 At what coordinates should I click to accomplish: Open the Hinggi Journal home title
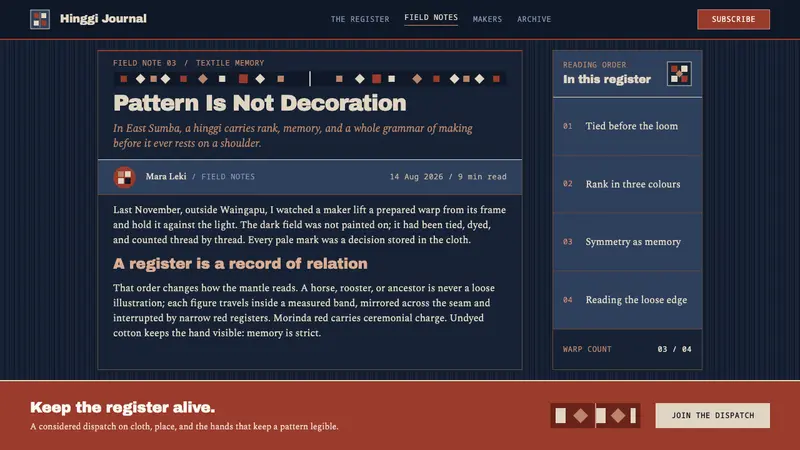click(x=103, y=19)
